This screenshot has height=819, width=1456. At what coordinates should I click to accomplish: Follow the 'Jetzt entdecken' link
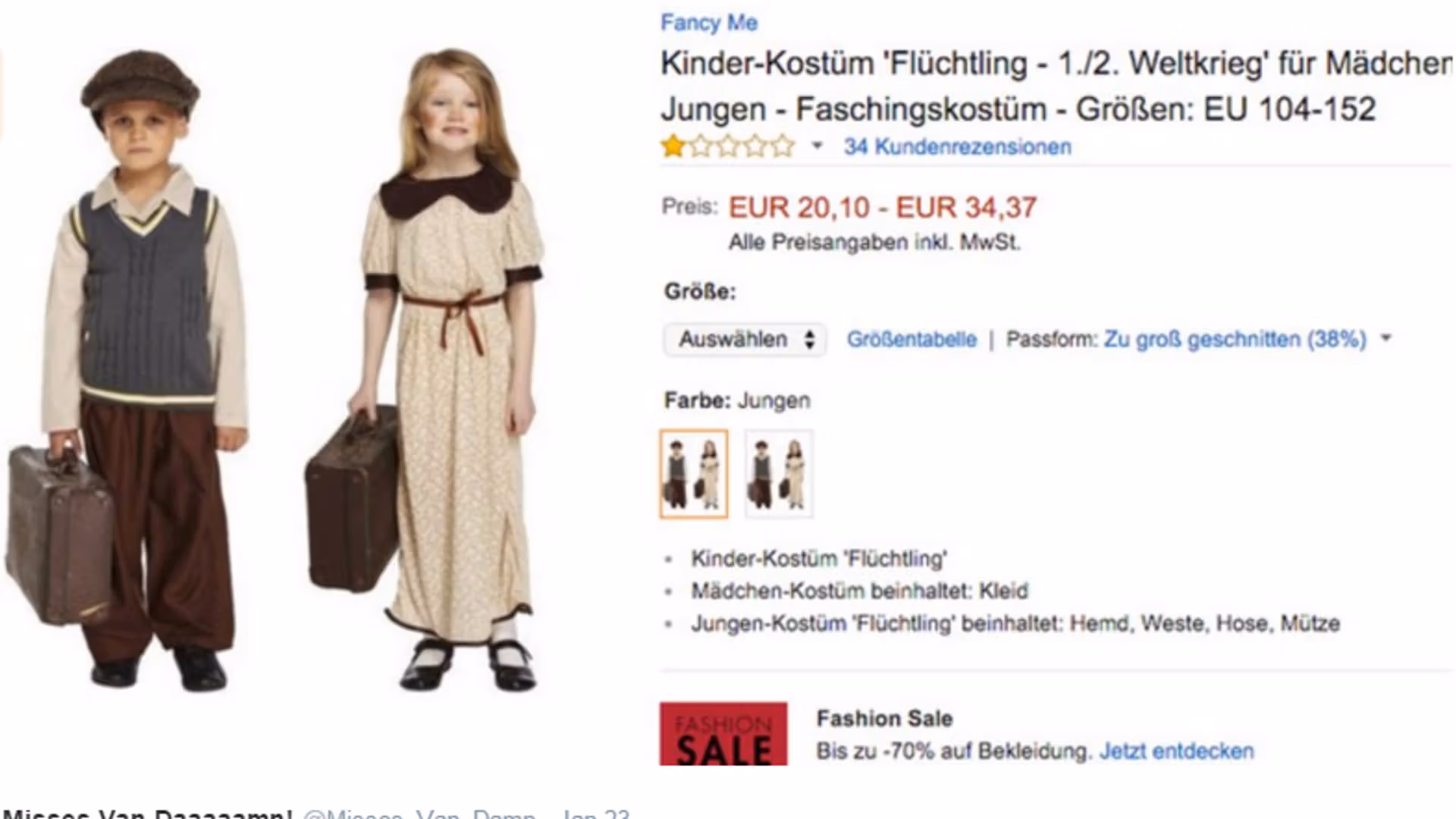click(x=1176, y=751)
